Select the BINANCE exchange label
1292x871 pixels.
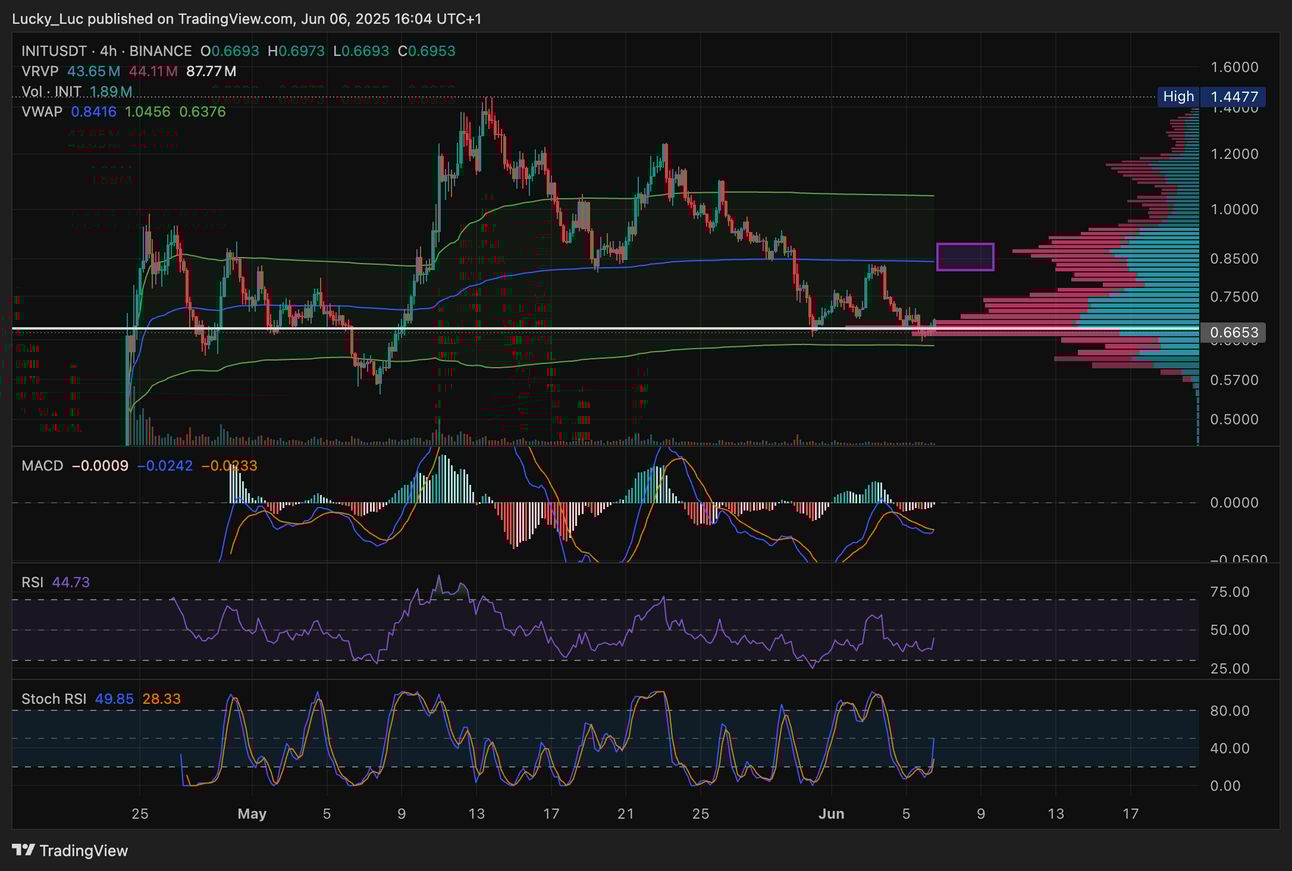coord(159,51)
